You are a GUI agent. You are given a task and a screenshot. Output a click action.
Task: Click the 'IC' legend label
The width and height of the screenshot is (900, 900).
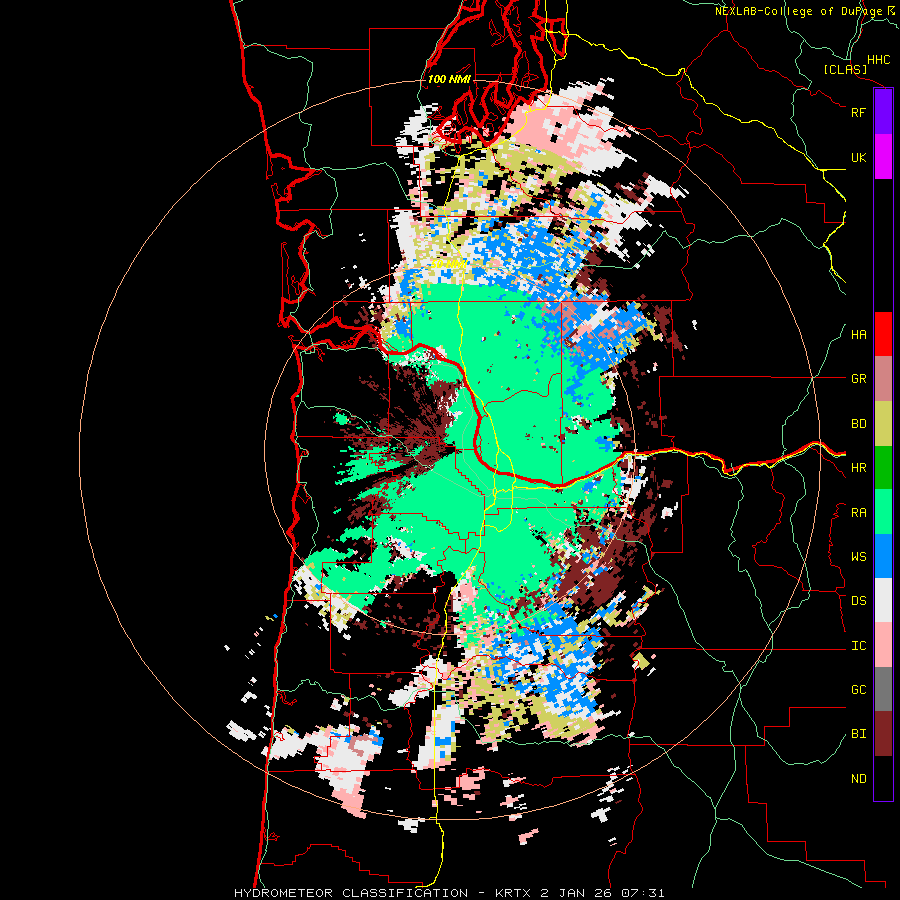pyautogui.click(x=858, y=646)
